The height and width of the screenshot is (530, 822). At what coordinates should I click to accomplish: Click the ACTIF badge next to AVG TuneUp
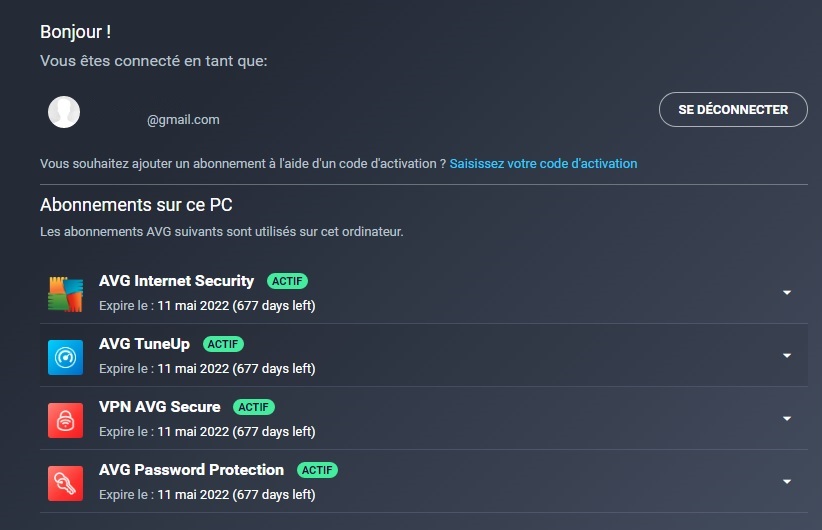point(223,344)
